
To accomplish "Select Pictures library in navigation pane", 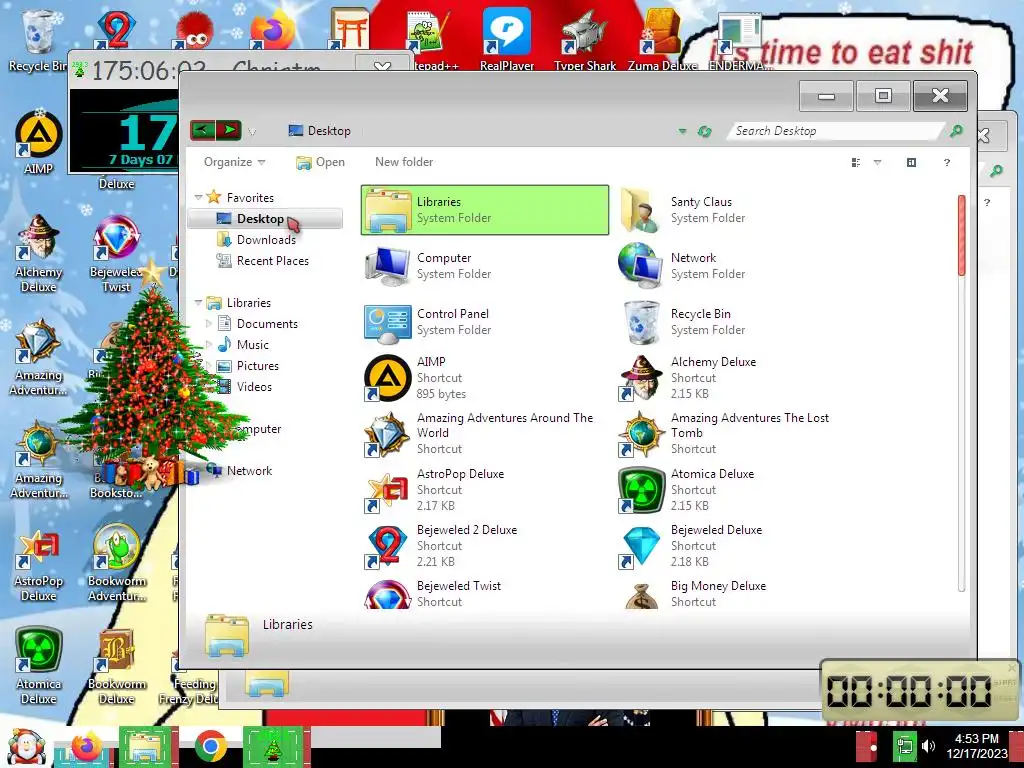I will (x=248, y=366).
